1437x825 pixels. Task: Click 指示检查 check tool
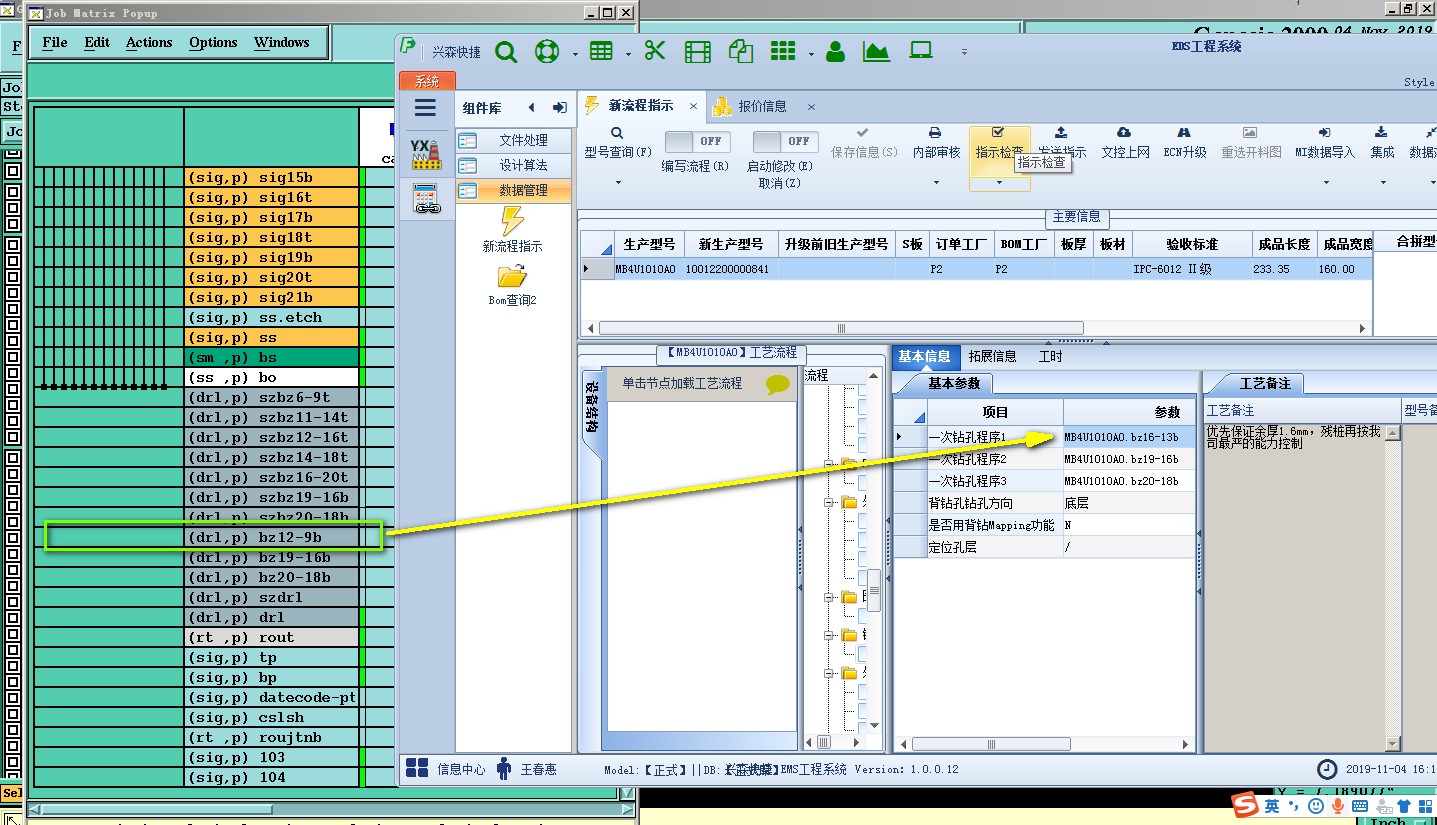(x=998, y=143)
